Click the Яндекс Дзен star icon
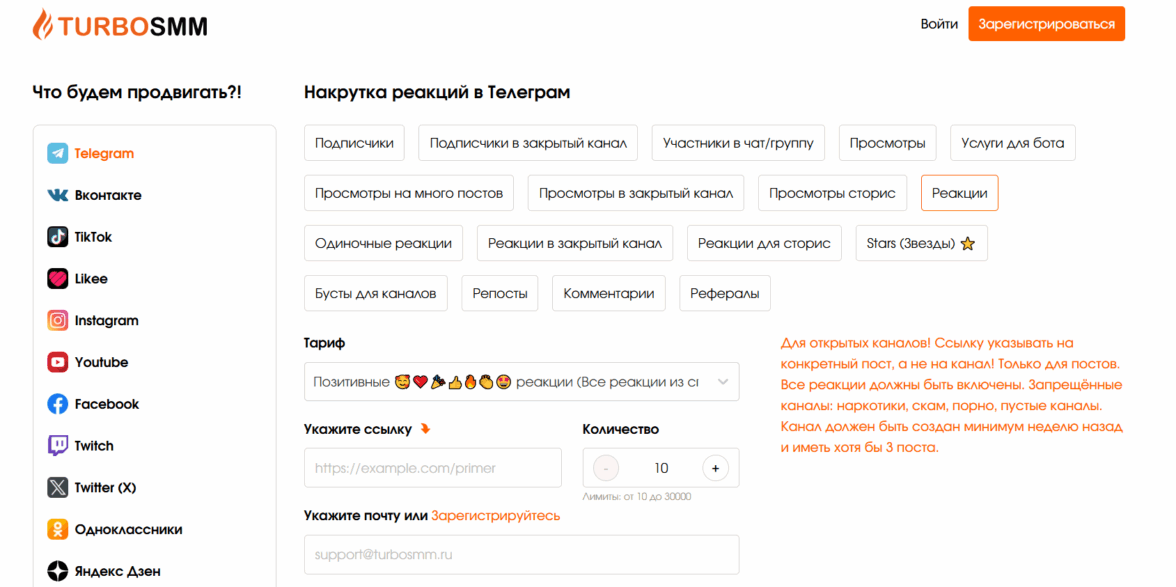This screenshot has width=1176, height=587. pos(58,571)
